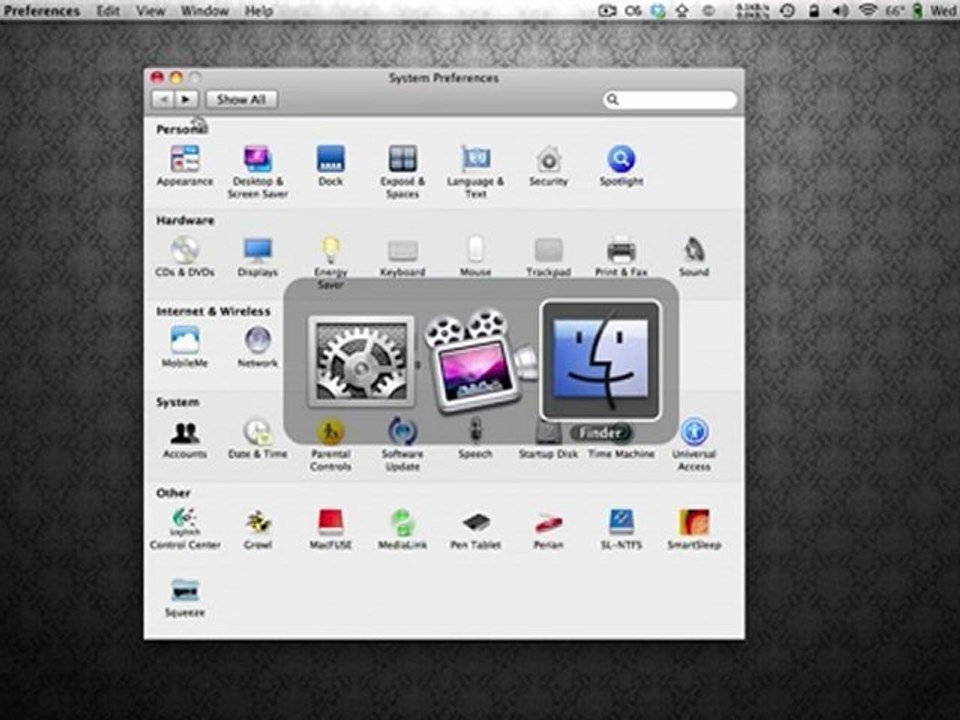The image size is (960, 720).
Task: Open the Mouse preference pane
Action: pyautogui.click(x=476, y=257)
